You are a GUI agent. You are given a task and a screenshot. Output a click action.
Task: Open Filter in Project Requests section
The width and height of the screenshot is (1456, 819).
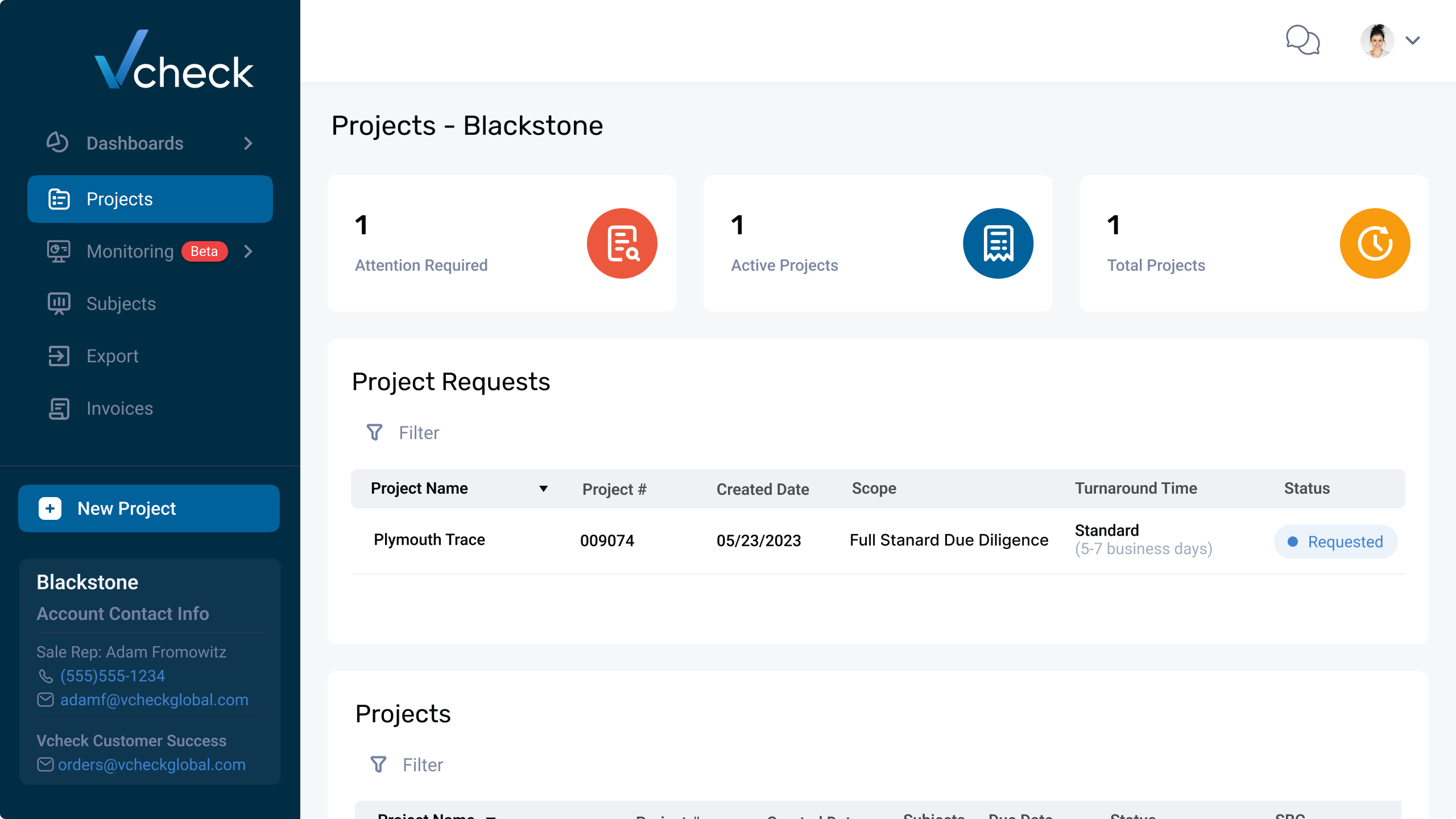tap(419, 433)
